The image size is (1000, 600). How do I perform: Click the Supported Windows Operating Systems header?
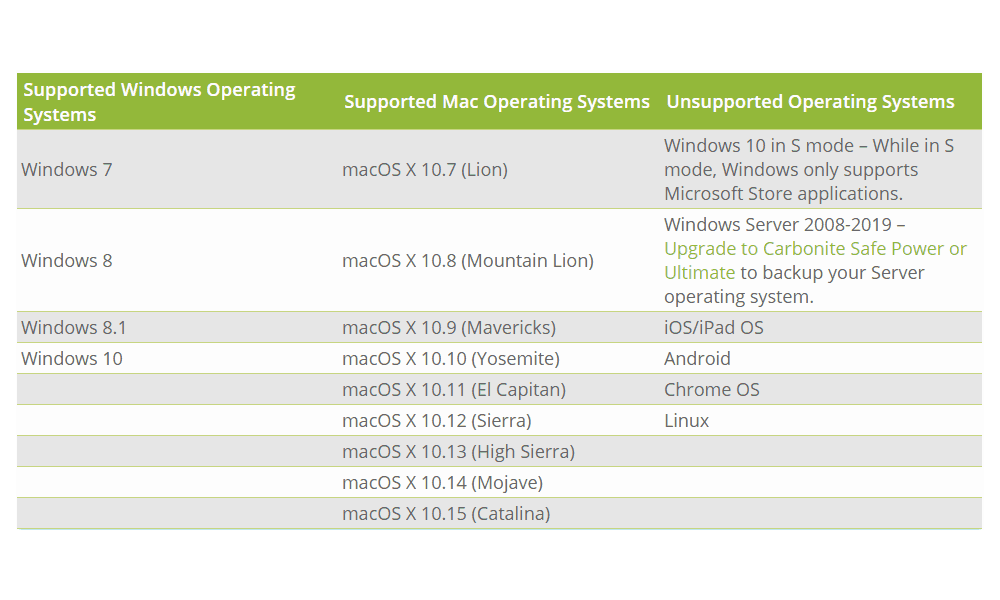159,102
